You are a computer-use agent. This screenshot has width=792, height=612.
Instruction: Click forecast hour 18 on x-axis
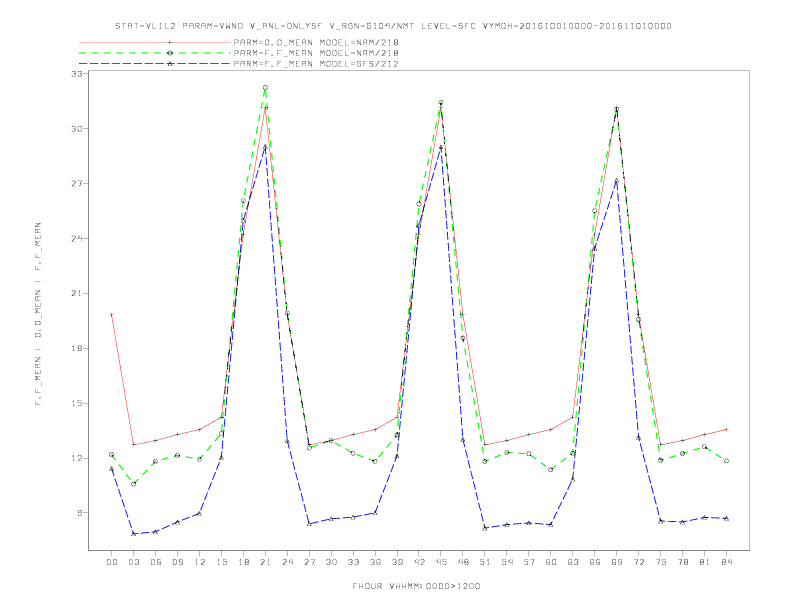[x=243, y=562]
